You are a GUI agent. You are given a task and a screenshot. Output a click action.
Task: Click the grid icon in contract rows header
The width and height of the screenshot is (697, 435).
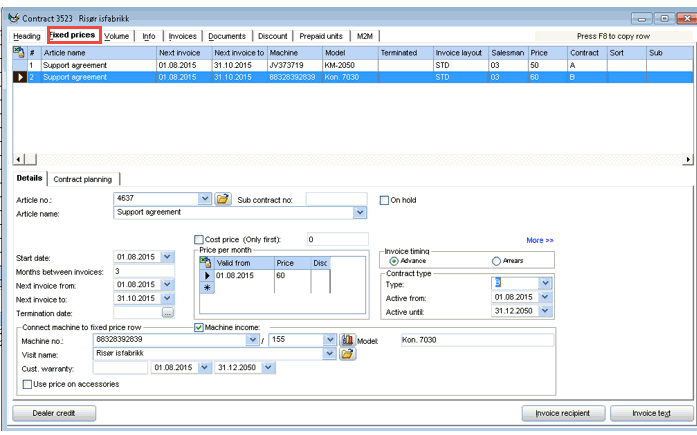[18, 52]
